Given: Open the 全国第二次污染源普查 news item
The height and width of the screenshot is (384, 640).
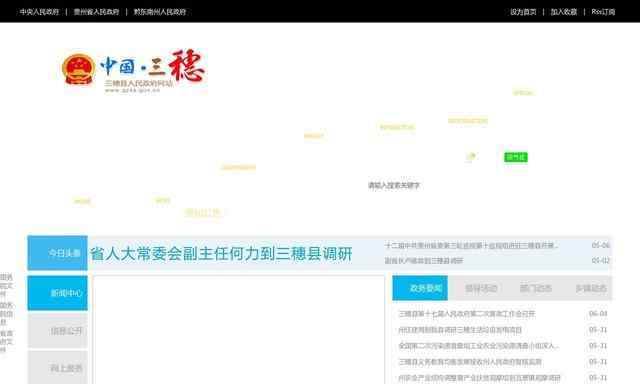Looking at the screenshot, I should coord(478,346).
